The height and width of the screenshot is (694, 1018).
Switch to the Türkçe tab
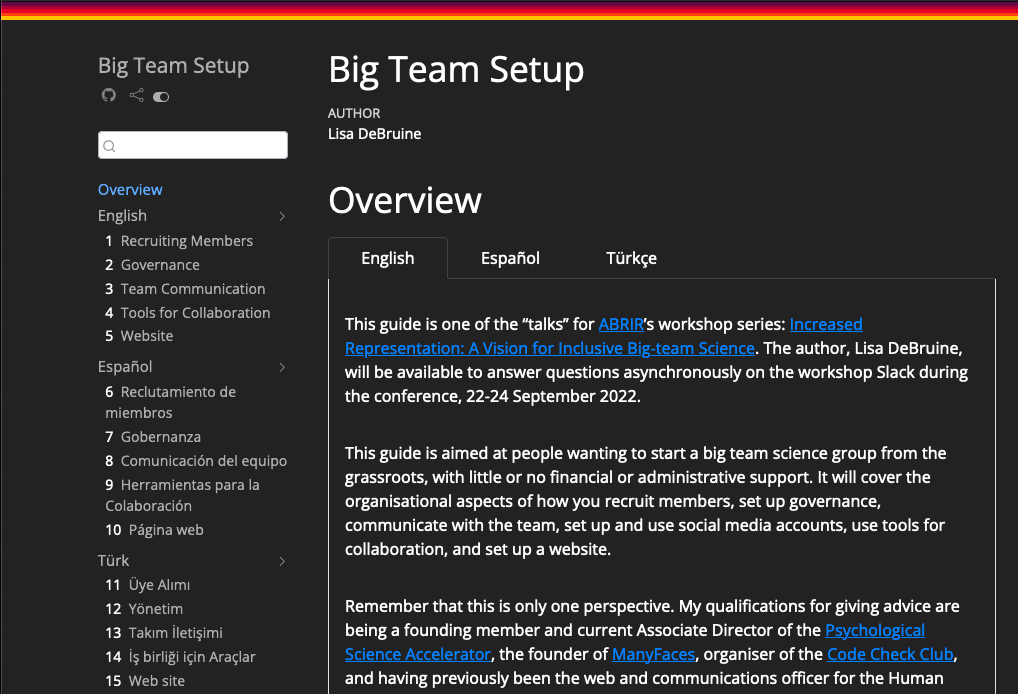point(631,258)
